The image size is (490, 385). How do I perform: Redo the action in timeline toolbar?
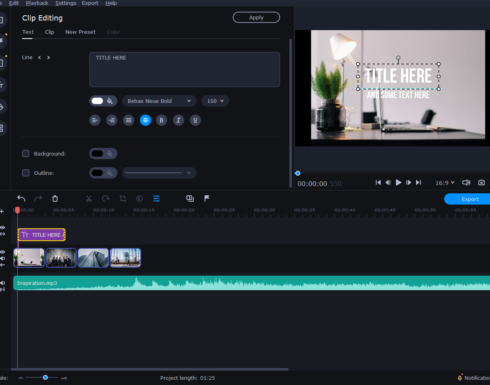pos(38,199)
